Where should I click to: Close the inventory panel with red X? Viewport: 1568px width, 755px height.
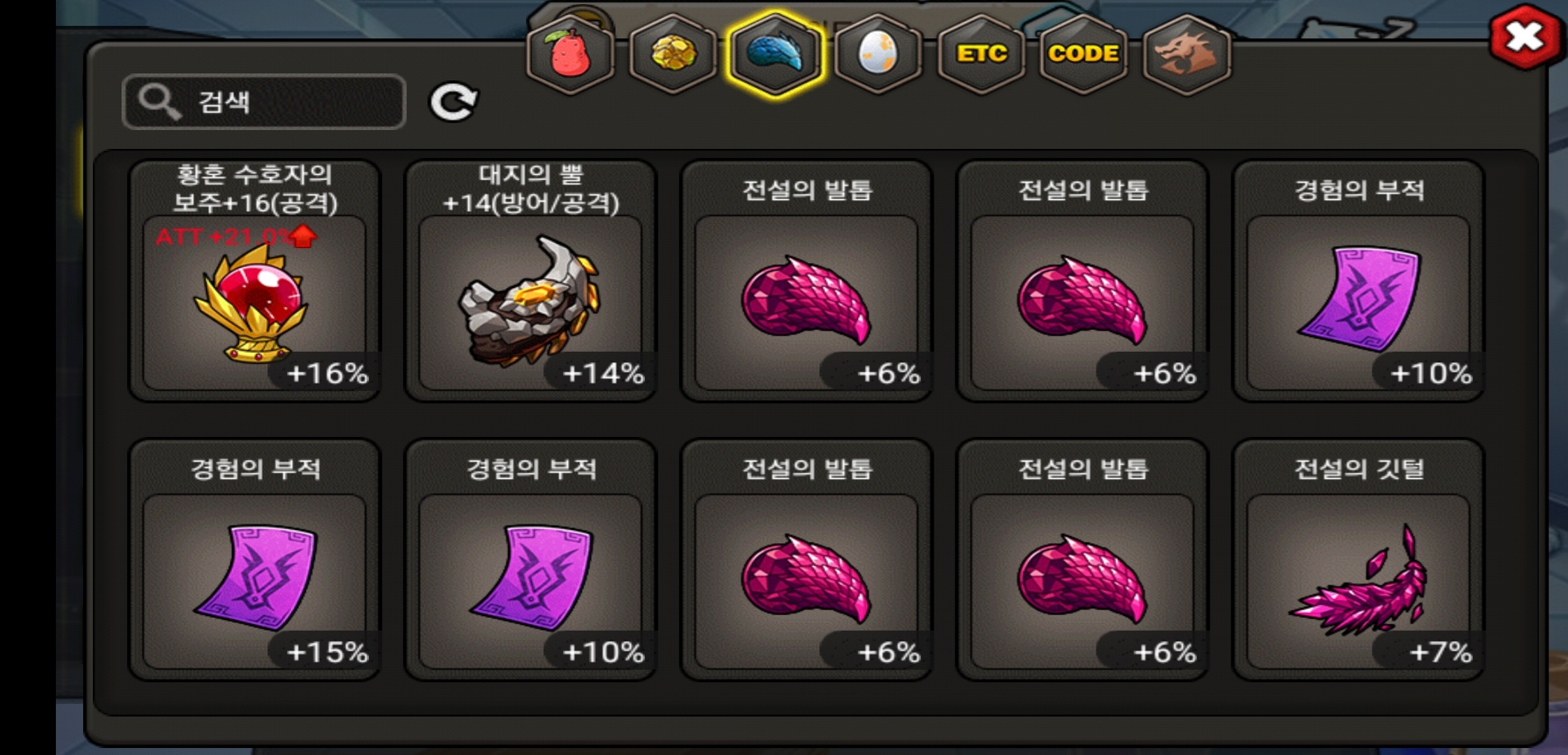point(1525,37)
